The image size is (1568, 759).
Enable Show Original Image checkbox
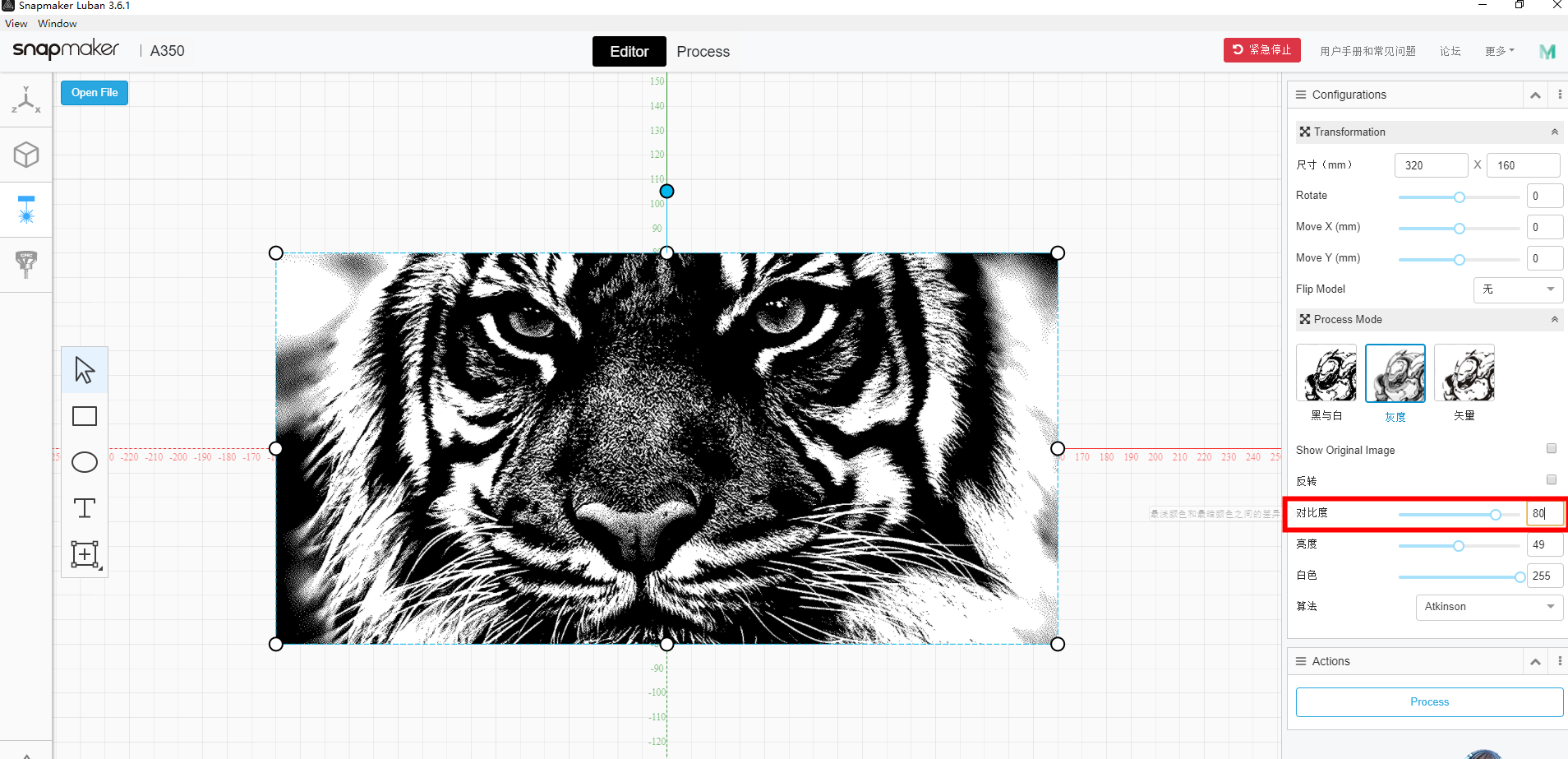pos(1552,449)
